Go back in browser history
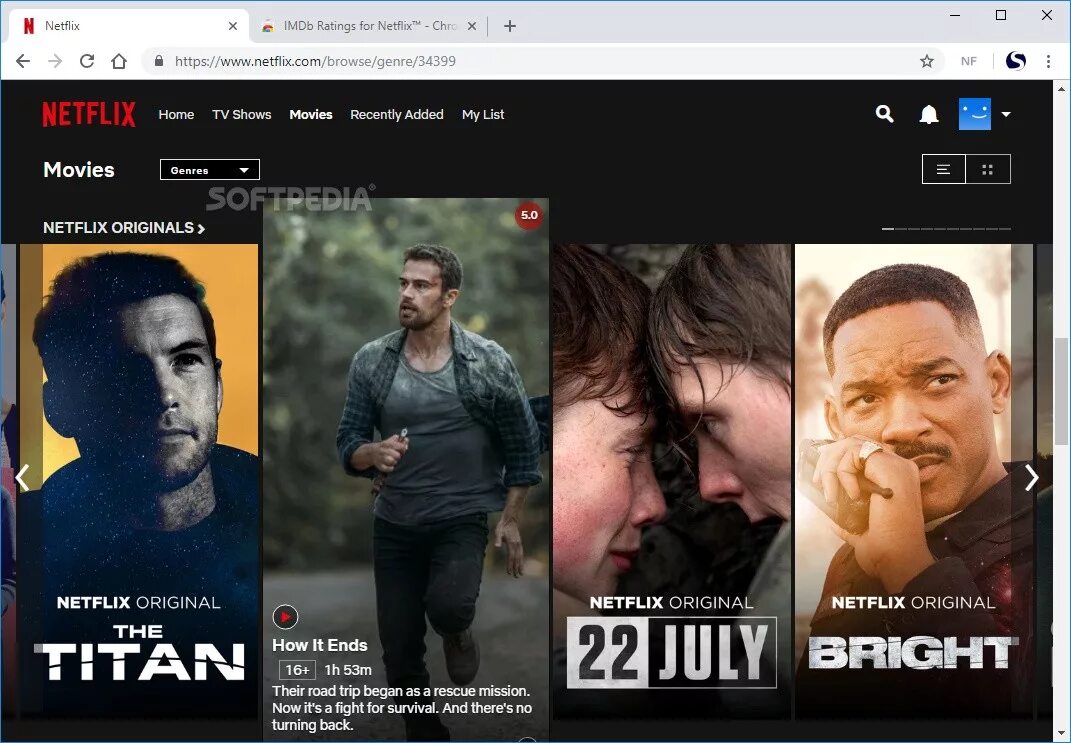Screen dimensions: 1071x743 23,61
